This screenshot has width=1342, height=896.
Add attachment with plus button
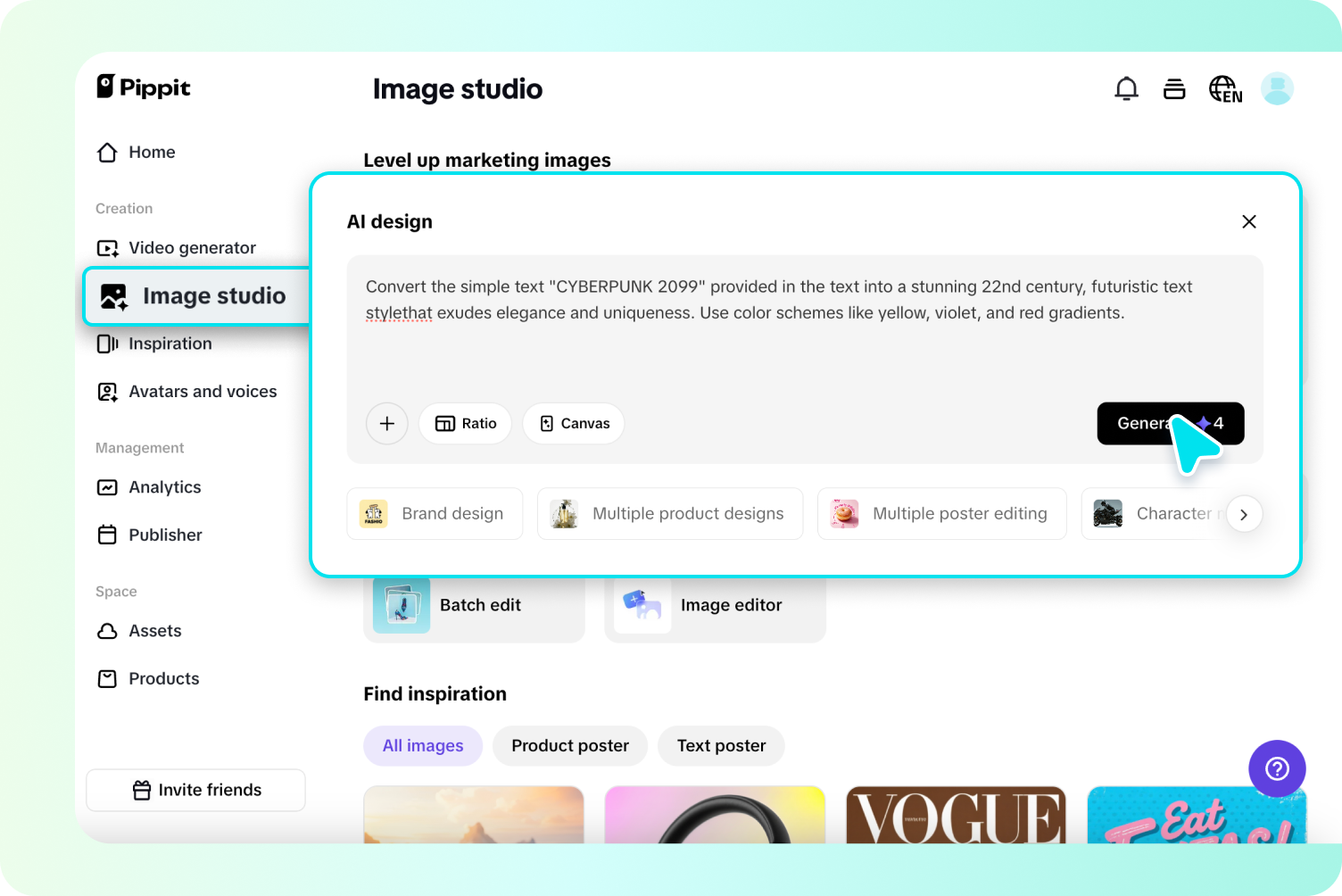387,423
